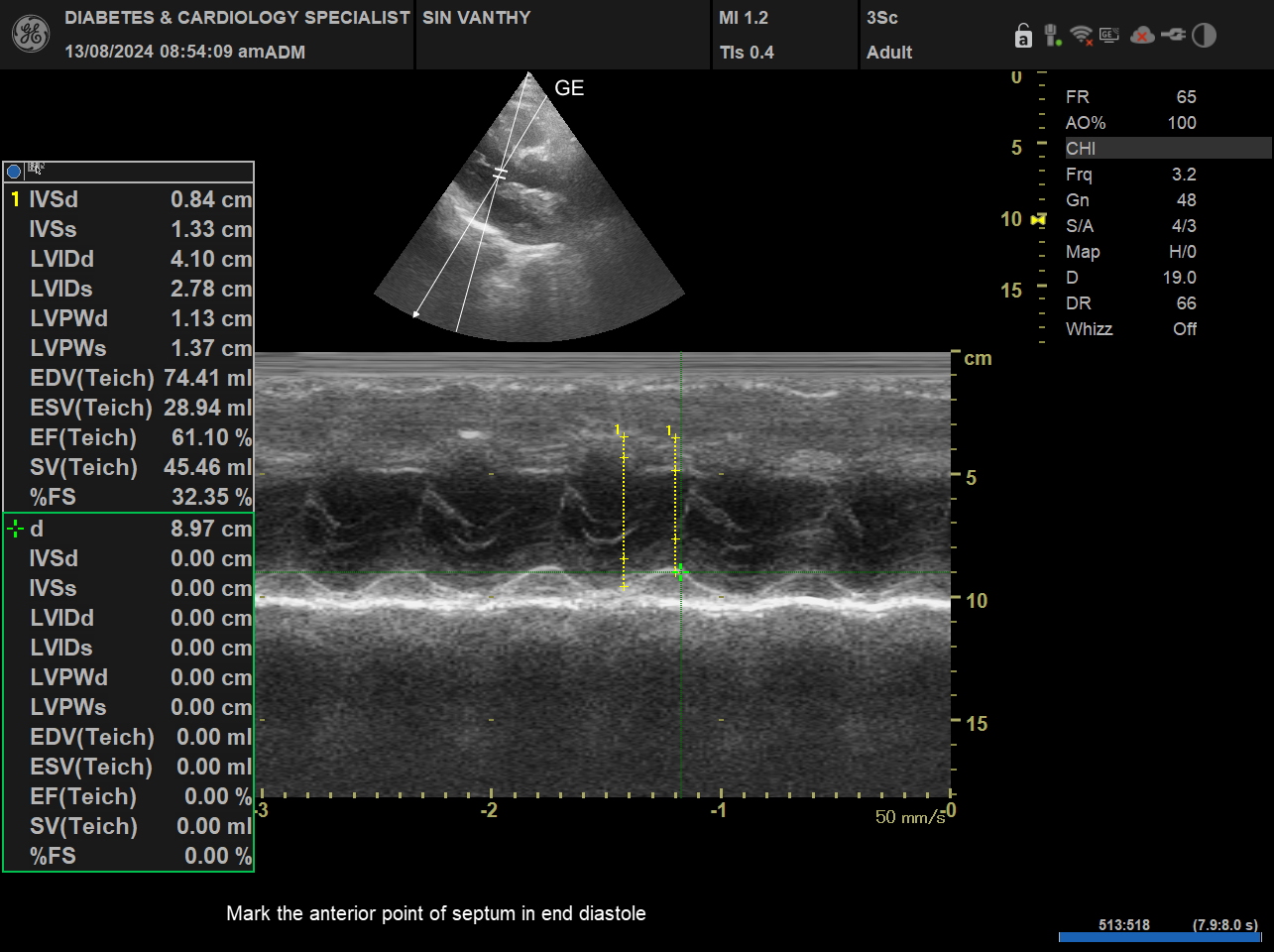Click the Gn gain parameter
Screen dimensions: 1274x952
pos(1130,200)
